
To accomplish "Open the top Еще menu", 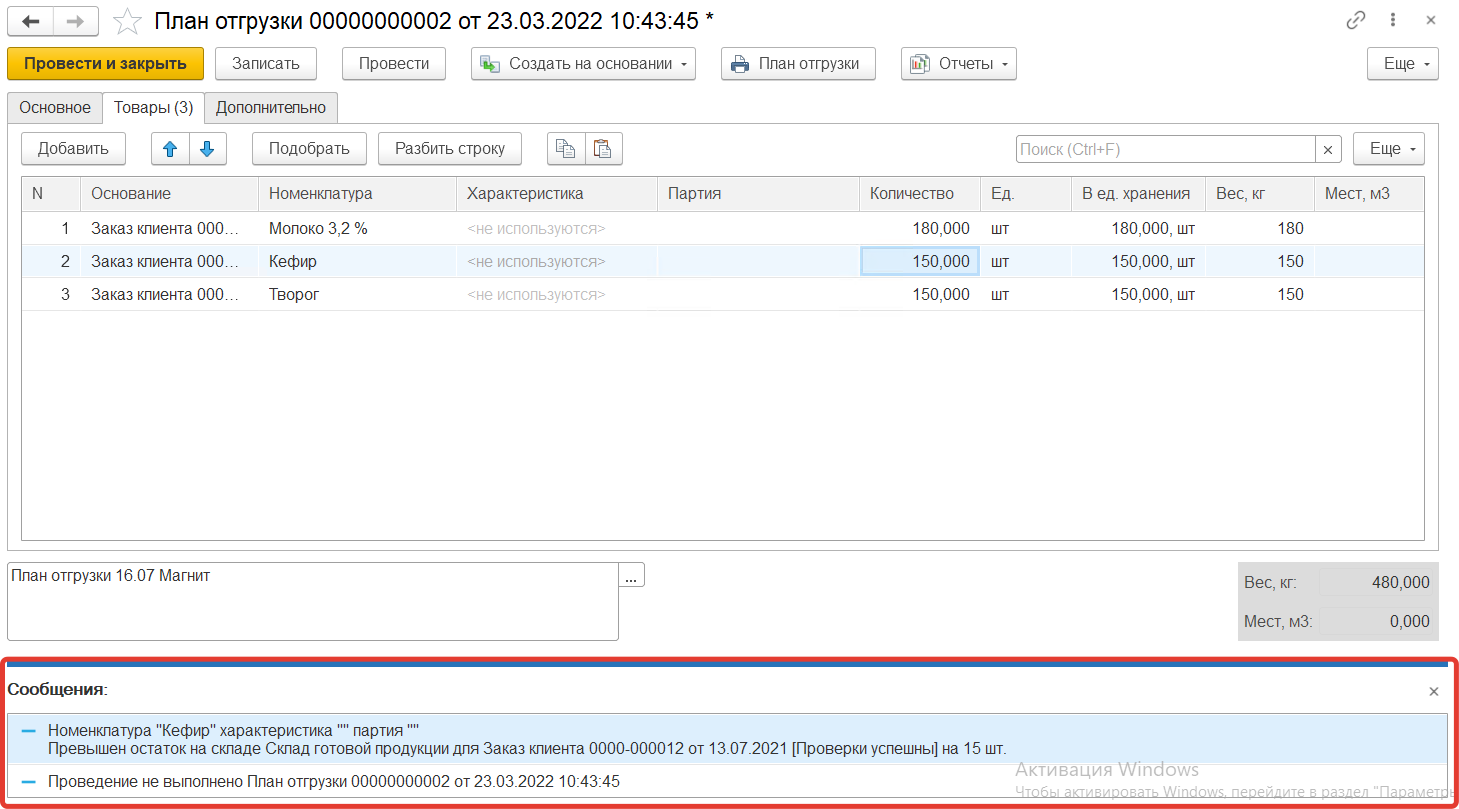I will [x=1402, y=64].
